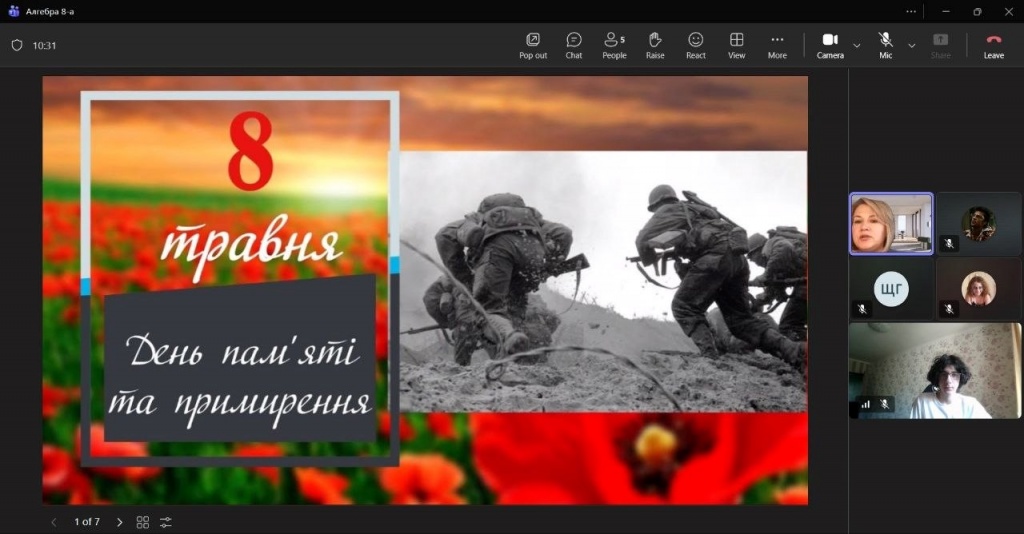Screen dimensions: 1024x534
Task: Pop out the shared content
Action: coord(533,46)
